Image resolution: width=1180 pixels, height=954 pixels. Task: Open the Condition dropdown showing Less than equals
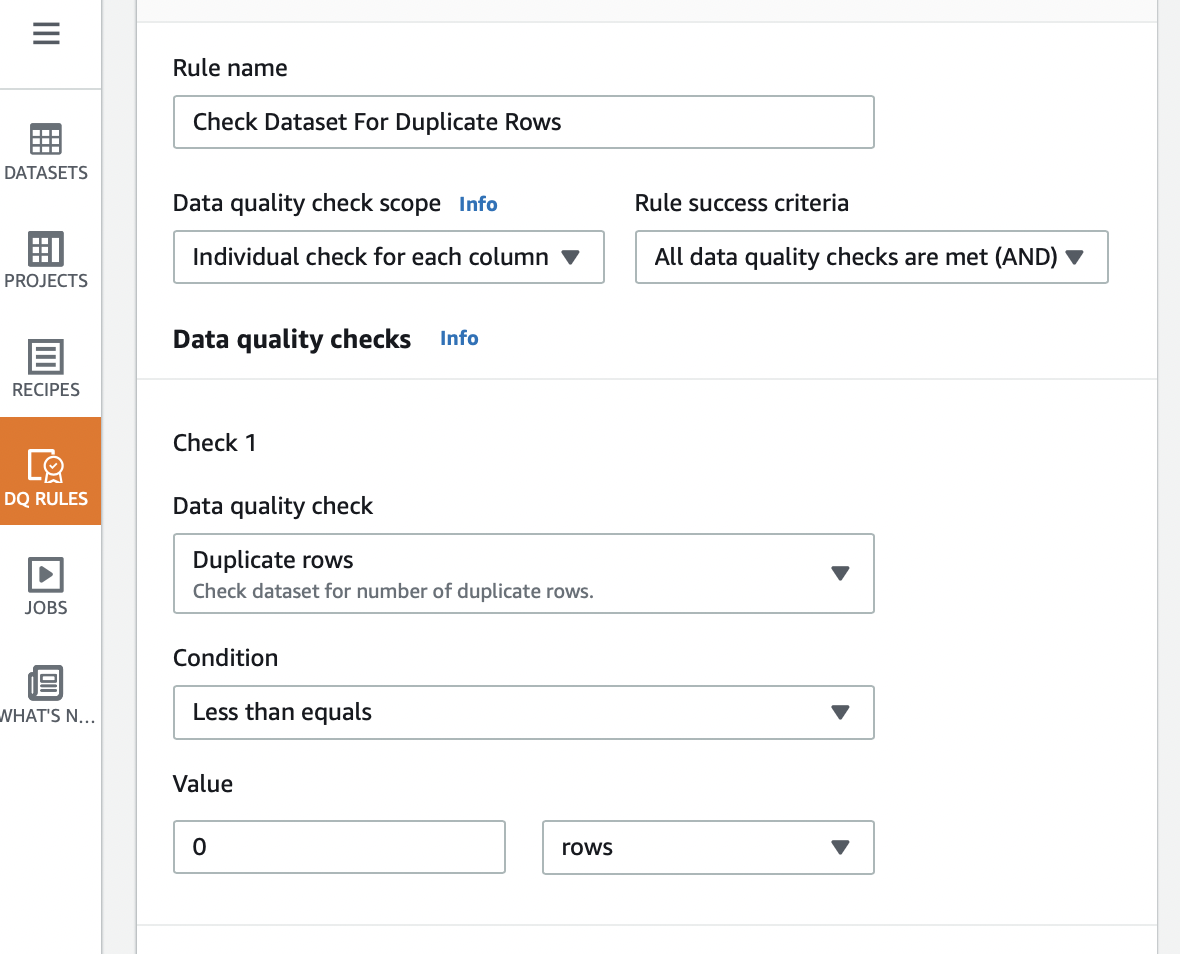(x=523, y=712)
